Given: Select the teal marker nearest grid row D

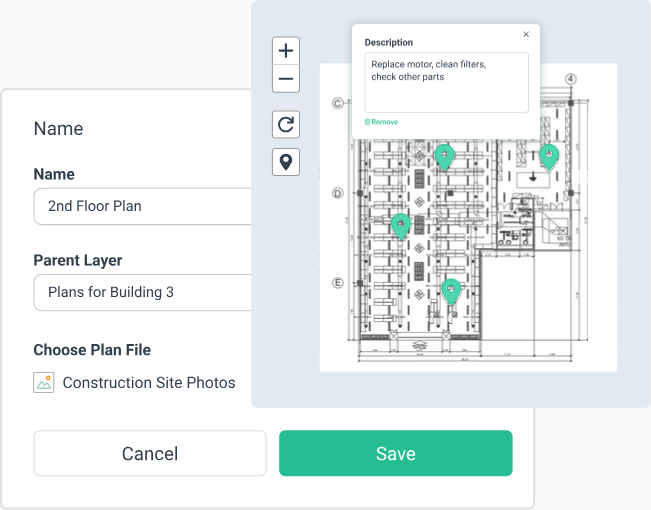Looking at the screenshot, I should 401,225.
